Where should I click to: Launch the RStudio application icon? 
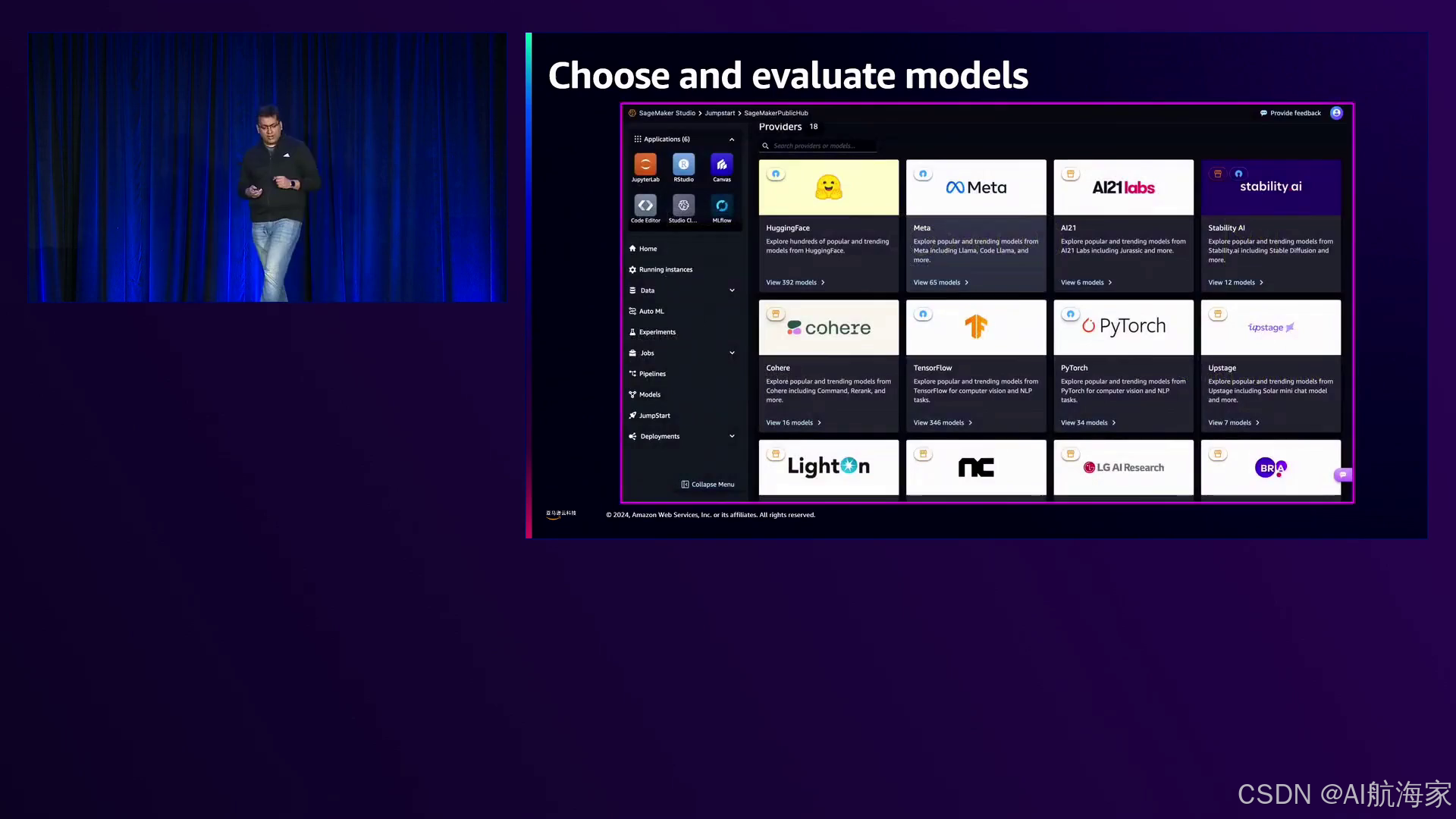(683, 165)
